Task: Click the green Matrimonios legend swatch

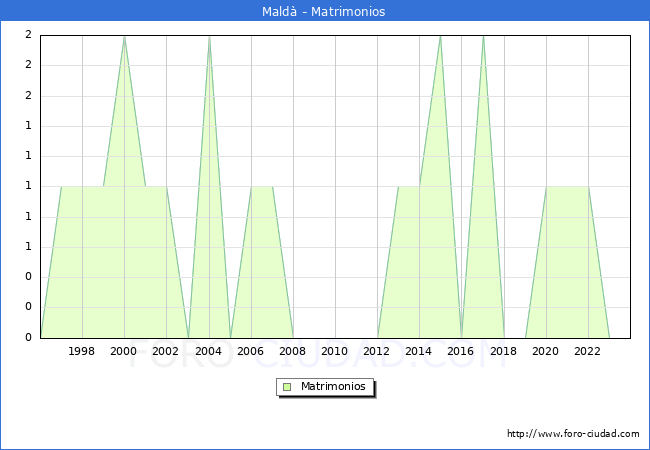Action: pos(287,387)
